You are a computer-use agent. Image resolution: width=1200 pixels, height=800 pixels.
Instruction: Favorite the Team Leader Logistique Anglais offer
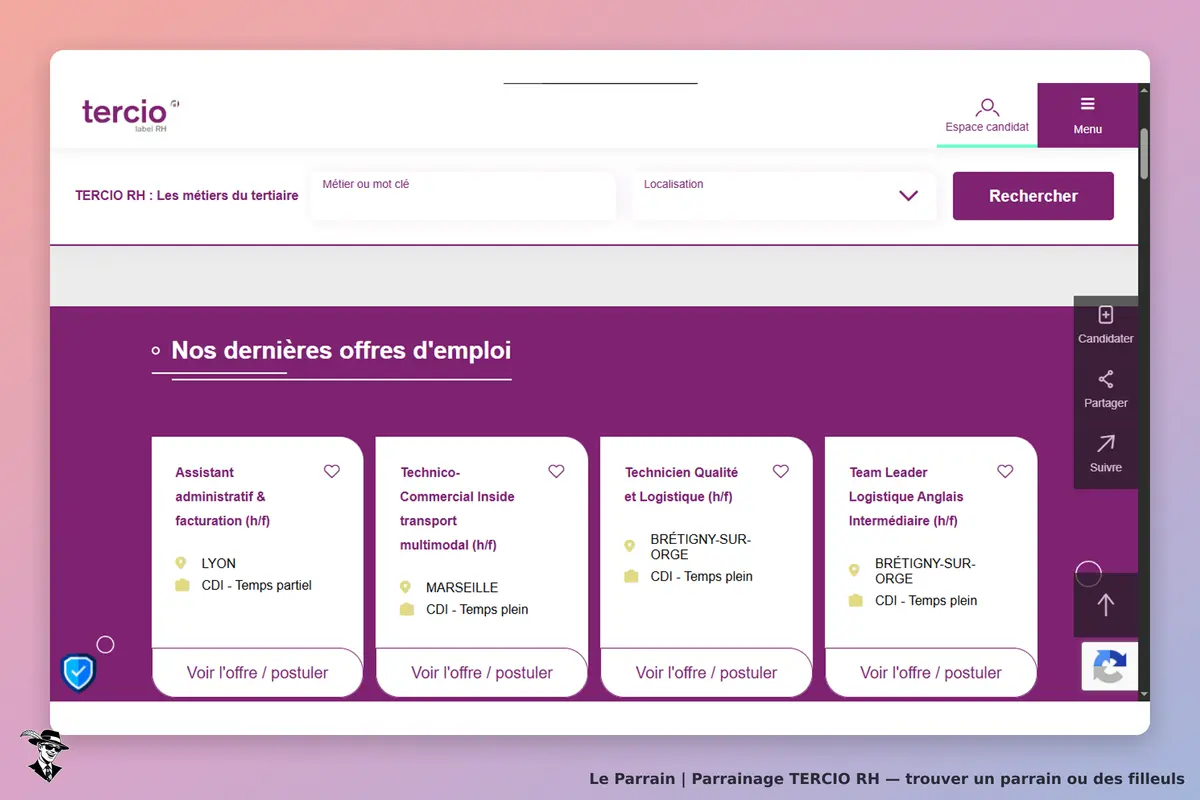[x=1005, y=472]
